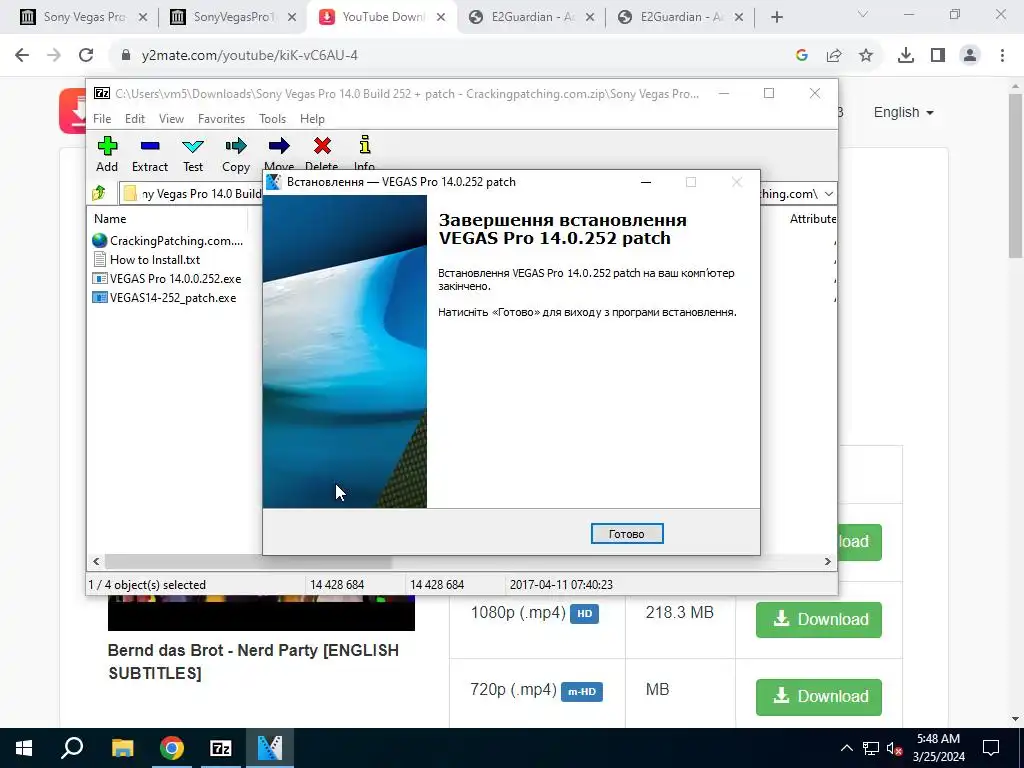
Task: Select How to Install.txt file
Action: point(147,259)
